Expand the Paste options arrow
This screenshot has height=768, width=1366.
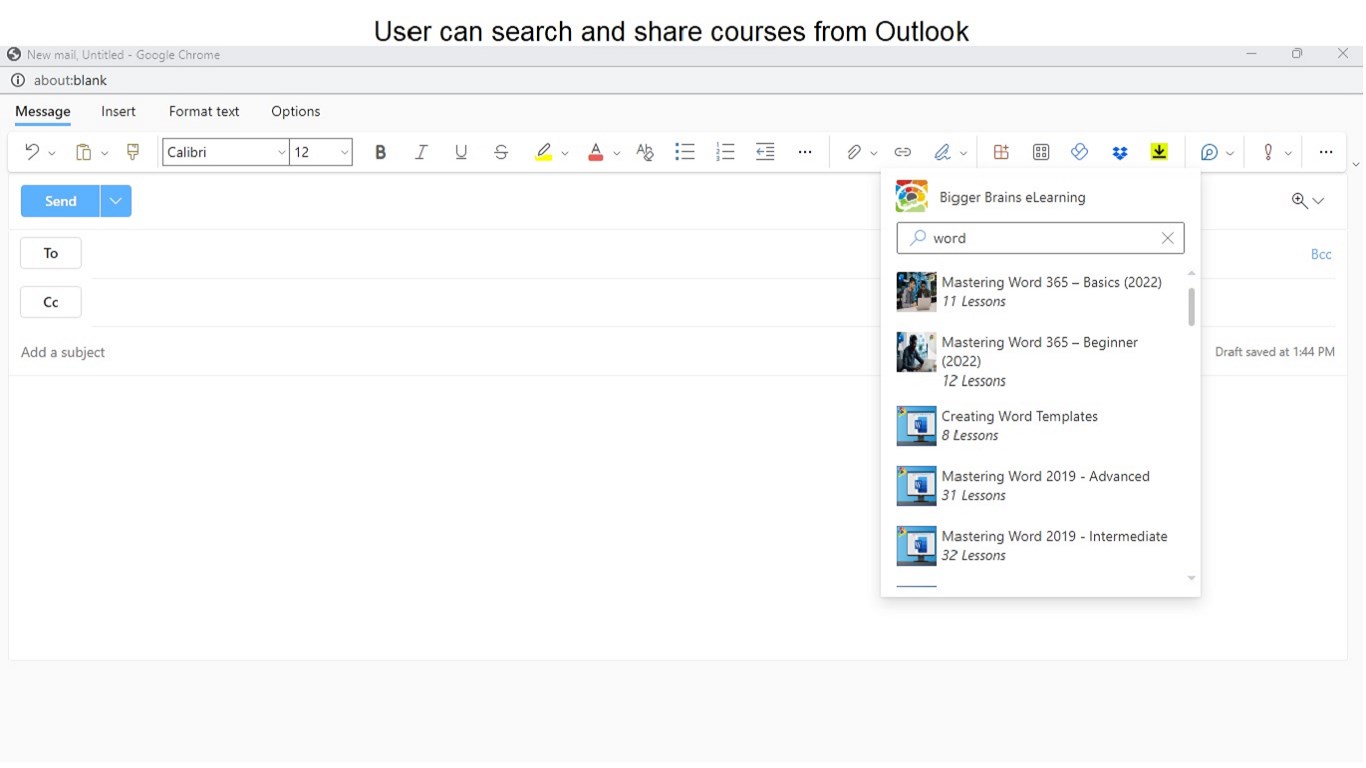pyautogui.click(x=104, y=153)
